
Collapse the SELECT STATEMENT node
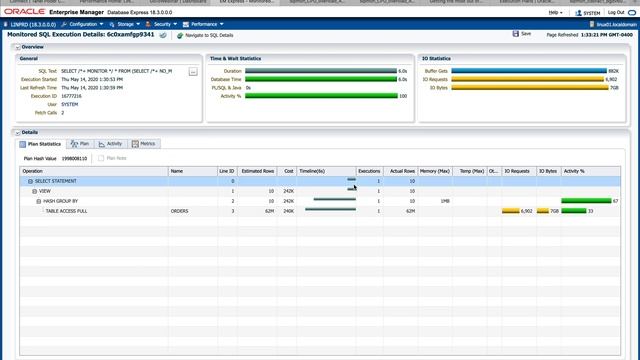(30, 181)
